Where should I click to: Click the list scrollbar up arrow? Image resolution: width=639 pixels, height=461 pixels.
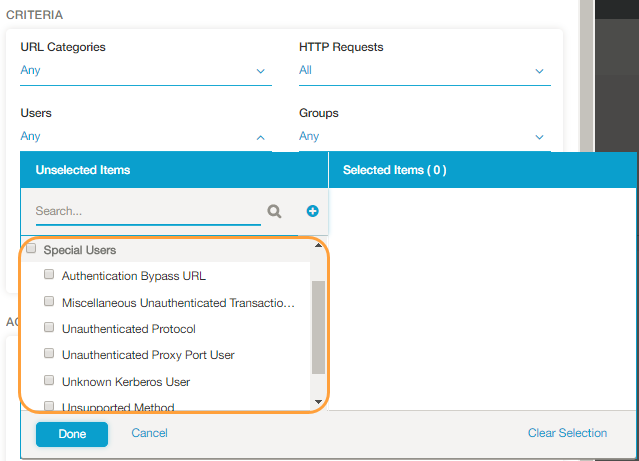319,245
